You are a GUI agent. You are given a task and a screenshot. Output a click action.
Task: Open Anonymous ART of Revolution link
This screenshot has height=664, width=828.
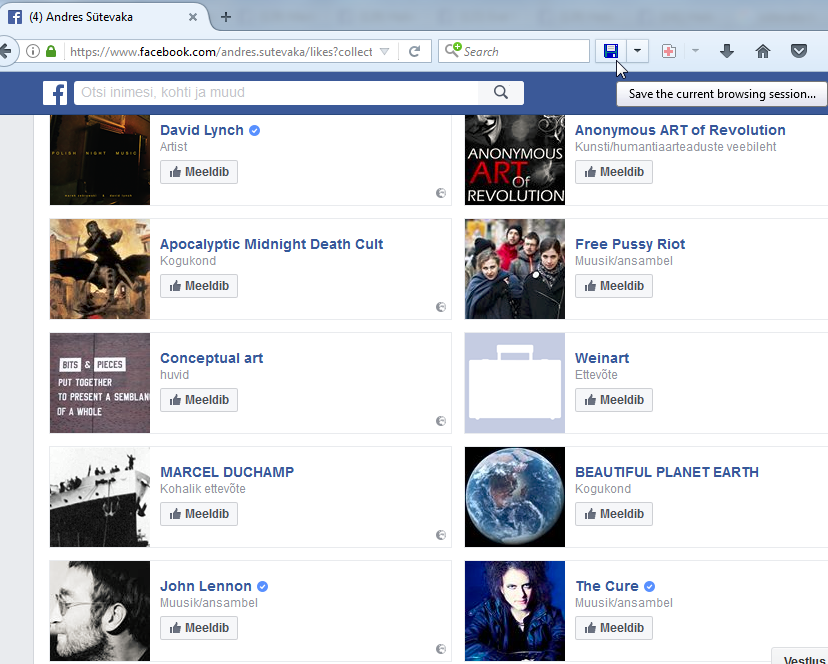coord(680,130)
